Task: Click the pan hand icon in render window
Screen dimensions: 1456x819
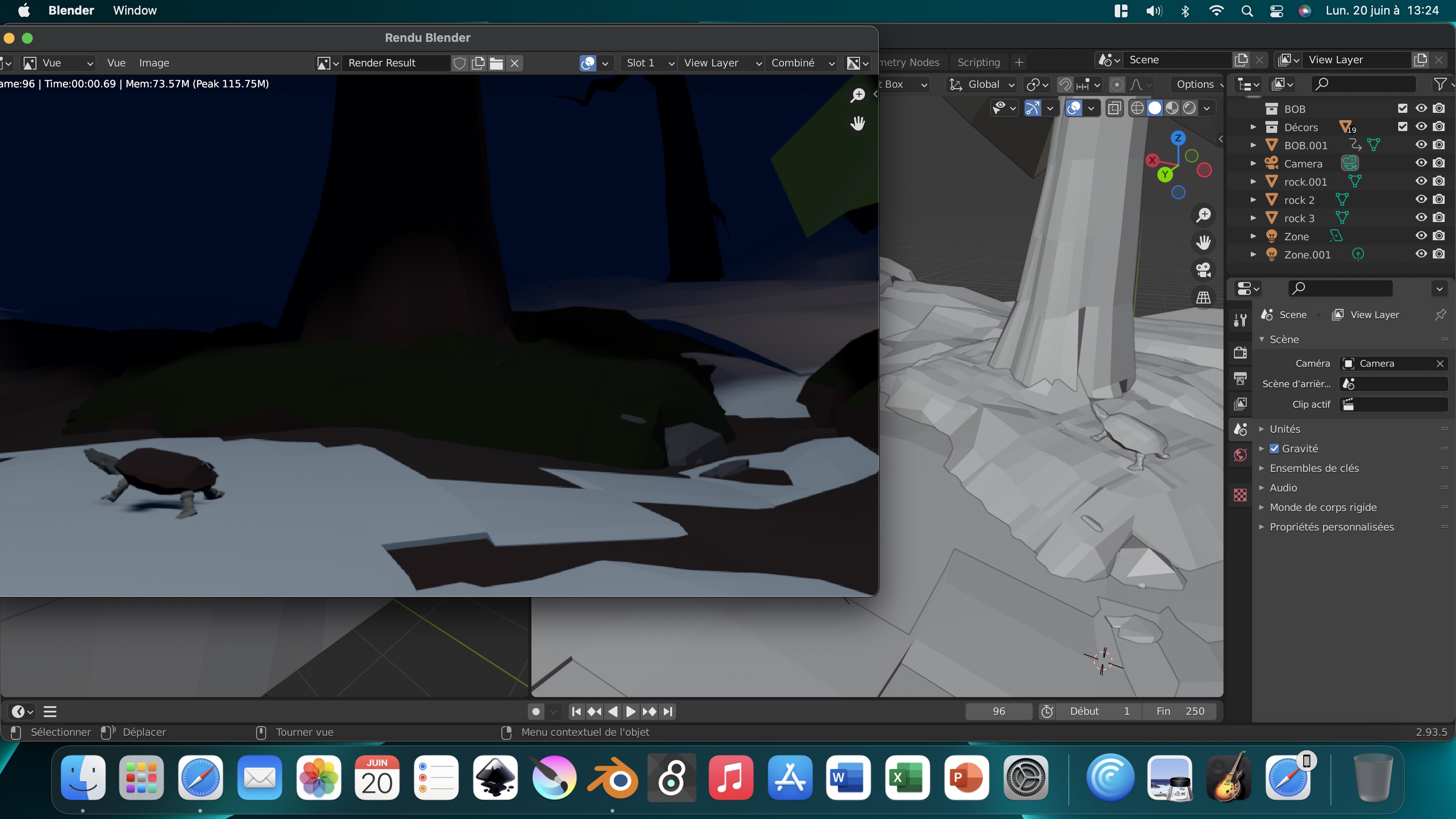Action: pyautogui.click(x=858, y=123)
